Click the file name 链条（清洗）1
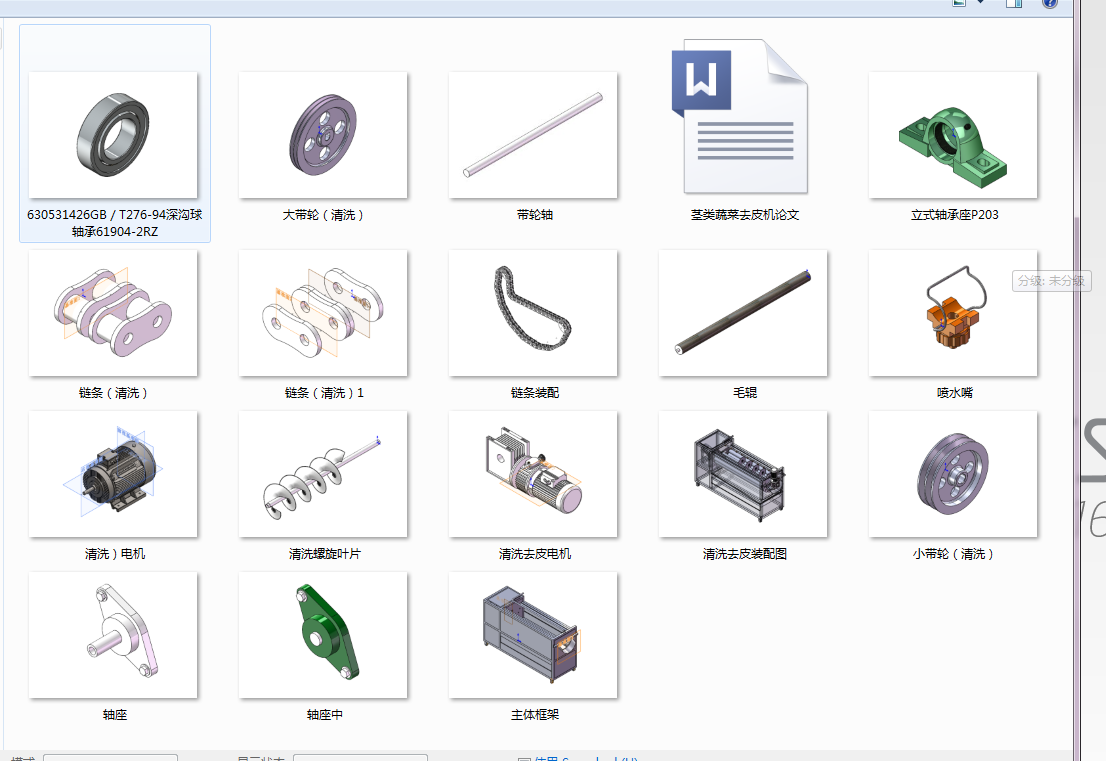This screenshot has height=761, width=1106. (324, 393)
